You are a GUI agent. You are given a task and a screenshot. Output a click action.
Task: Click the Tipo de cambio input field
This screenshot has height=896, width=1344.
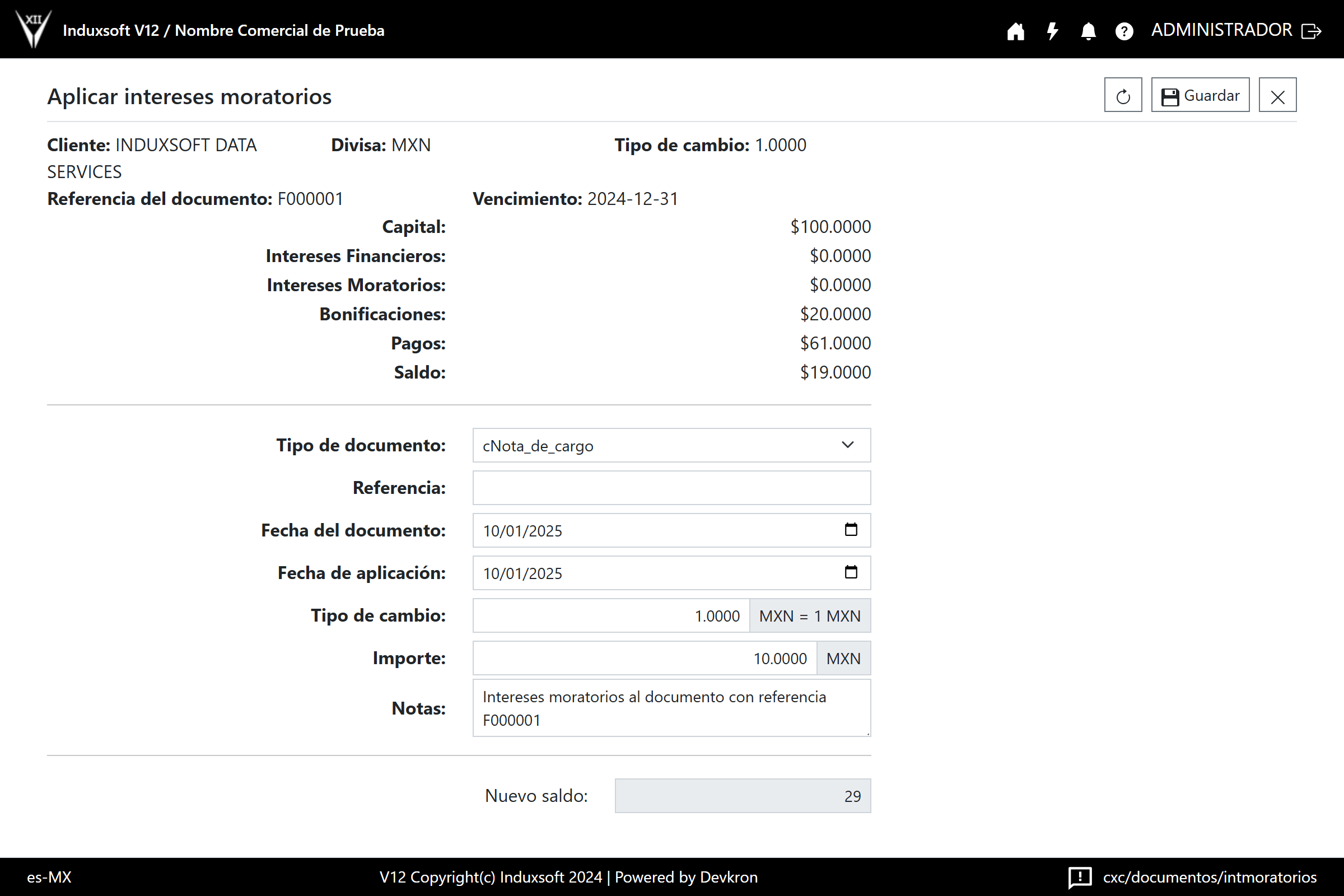coord(611,615)
